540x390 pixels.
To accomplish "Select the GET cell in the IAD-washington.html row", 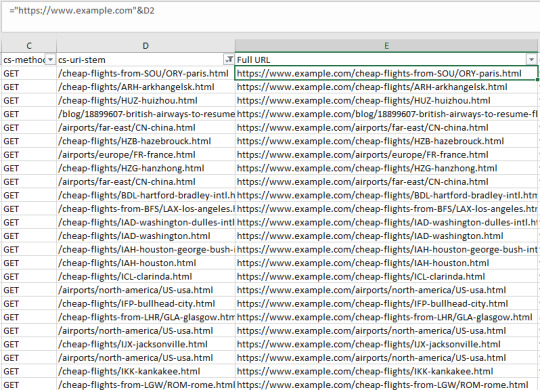I will (29, 236).
